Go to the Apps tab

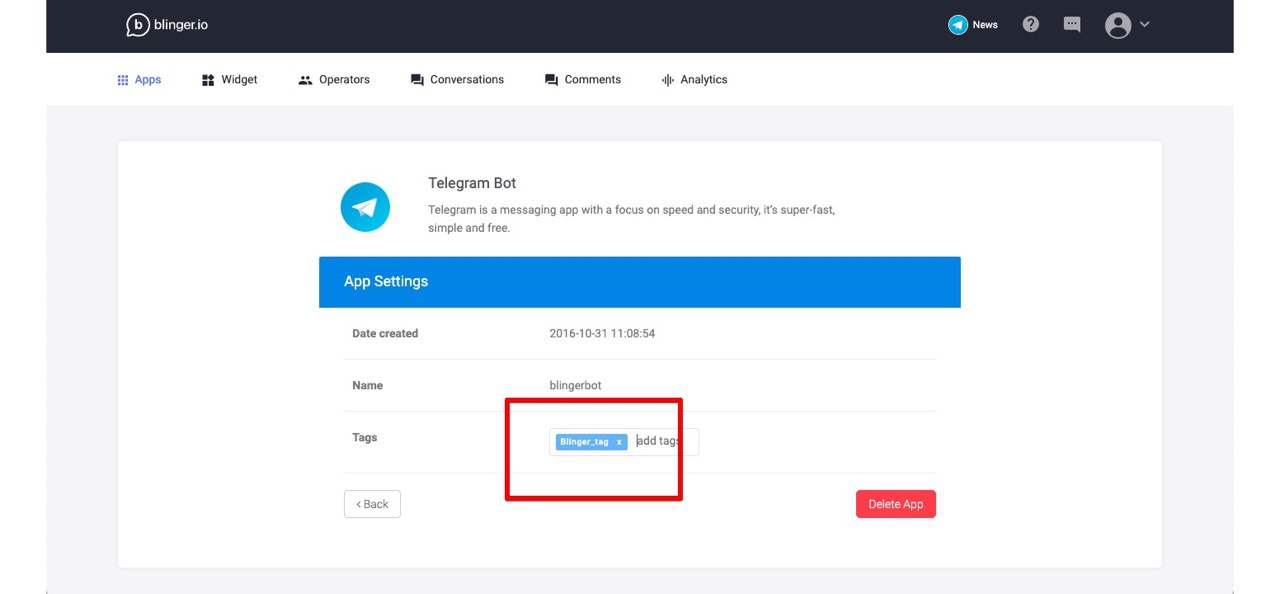tap(139, 80)
